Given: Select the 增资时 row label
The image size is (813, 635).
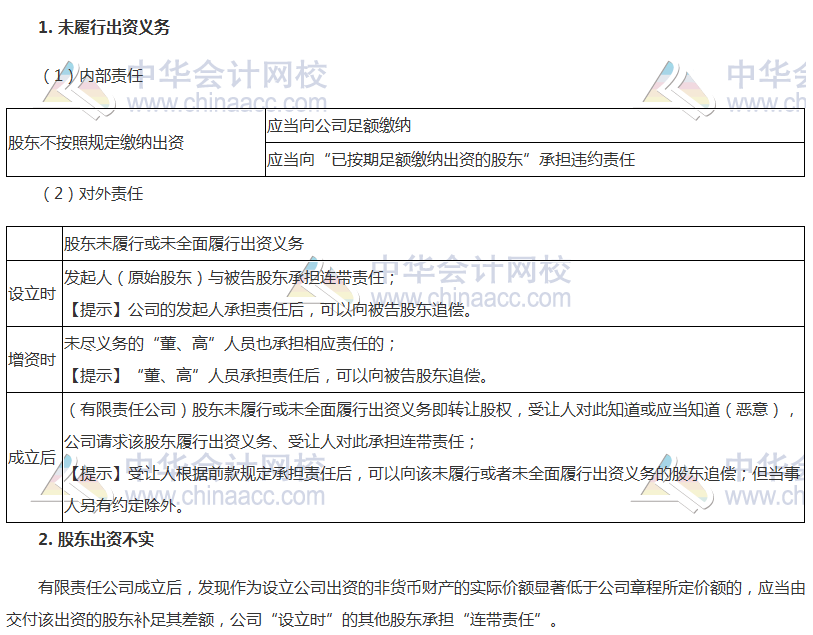Looking at the screenshot, I should [x=32, y=359].
